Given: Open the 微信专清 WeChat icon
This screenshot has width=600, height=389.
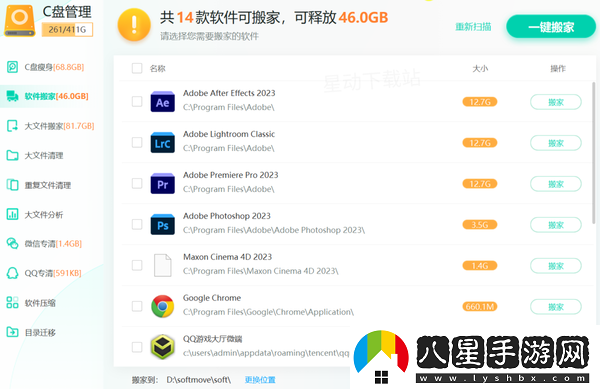Looking at the screenshot, I should click(x=12, y=244).
